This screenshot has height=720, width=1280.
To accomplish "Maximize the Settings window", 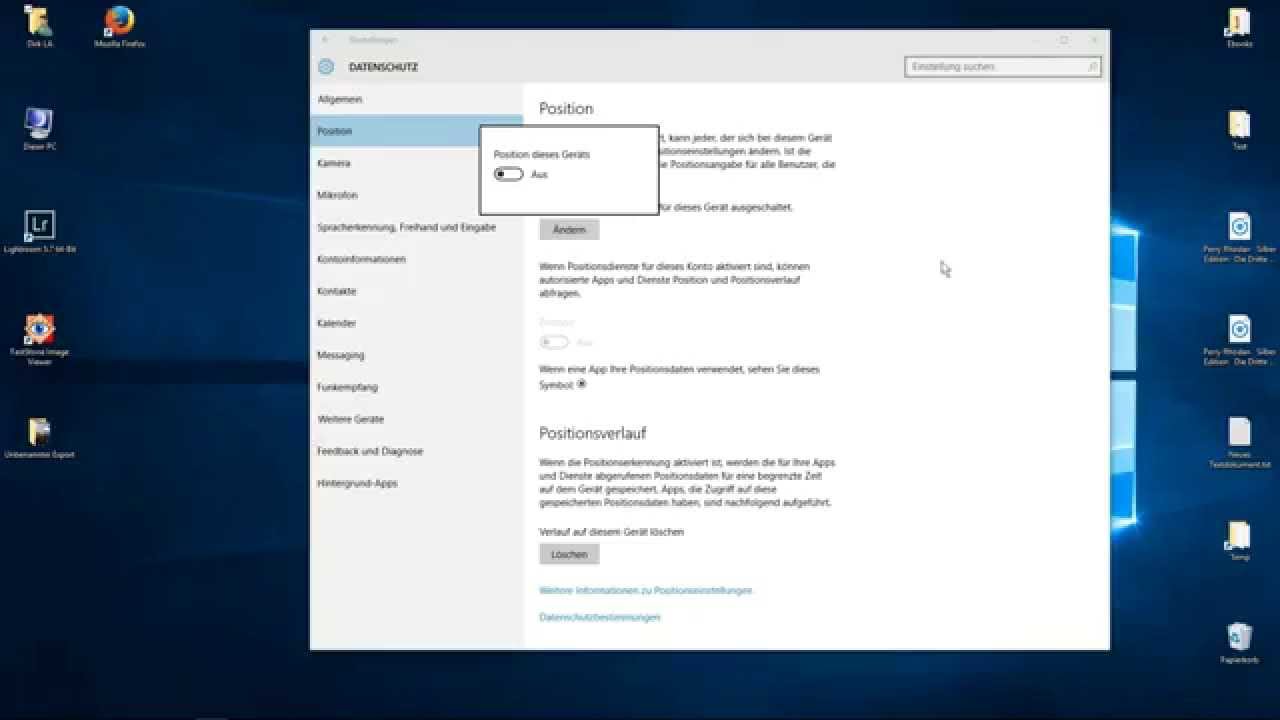I will pyautogui.click(x=1063, y=40).
